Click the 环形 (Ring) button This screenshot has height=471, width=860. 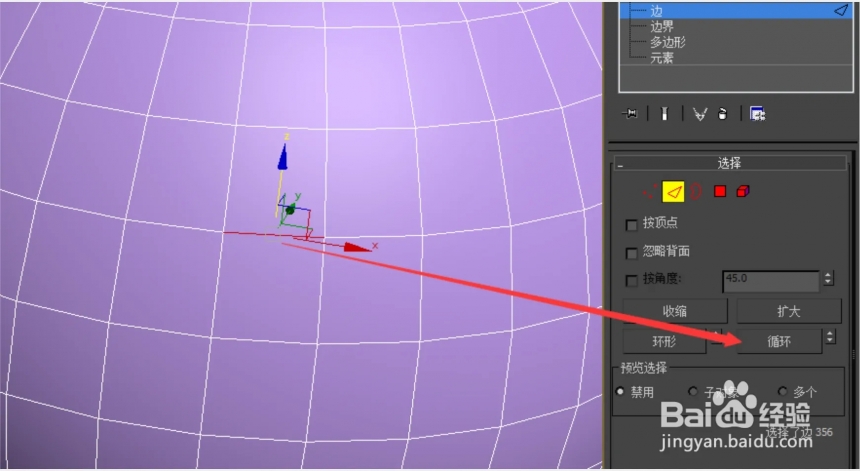click(x=664, y=342)
